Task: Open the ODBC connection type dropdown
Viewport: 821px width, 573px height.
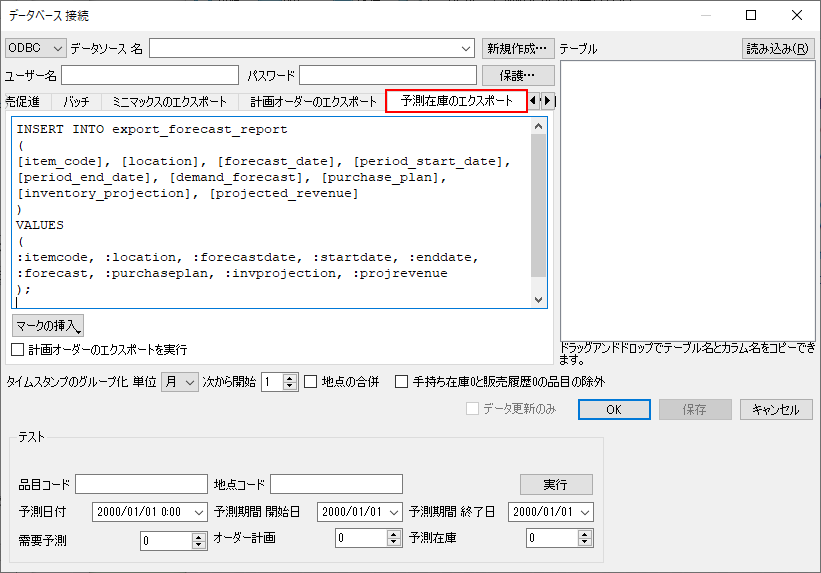Action: 36,48
